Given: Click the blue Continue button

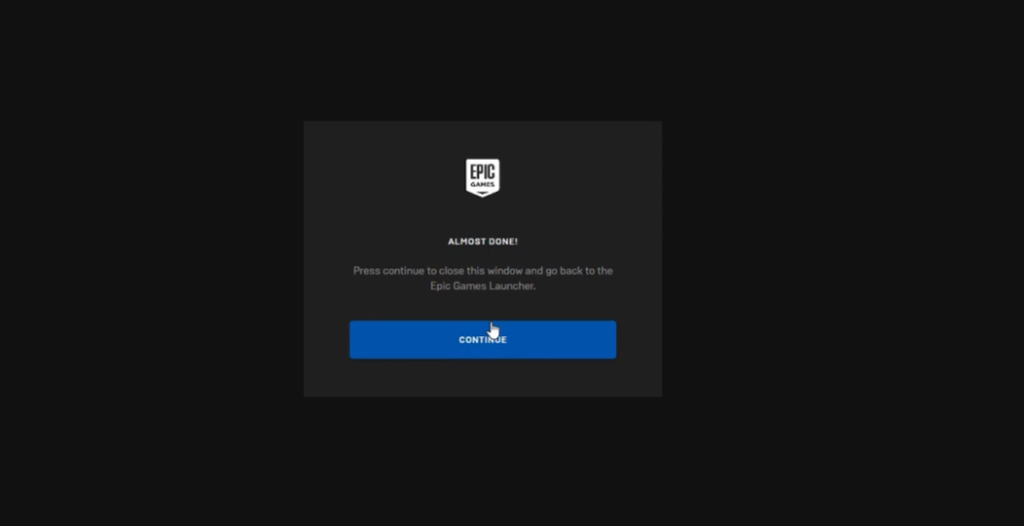Looking at the screenshot, I should pyautogui.click(x=483, y=339).
